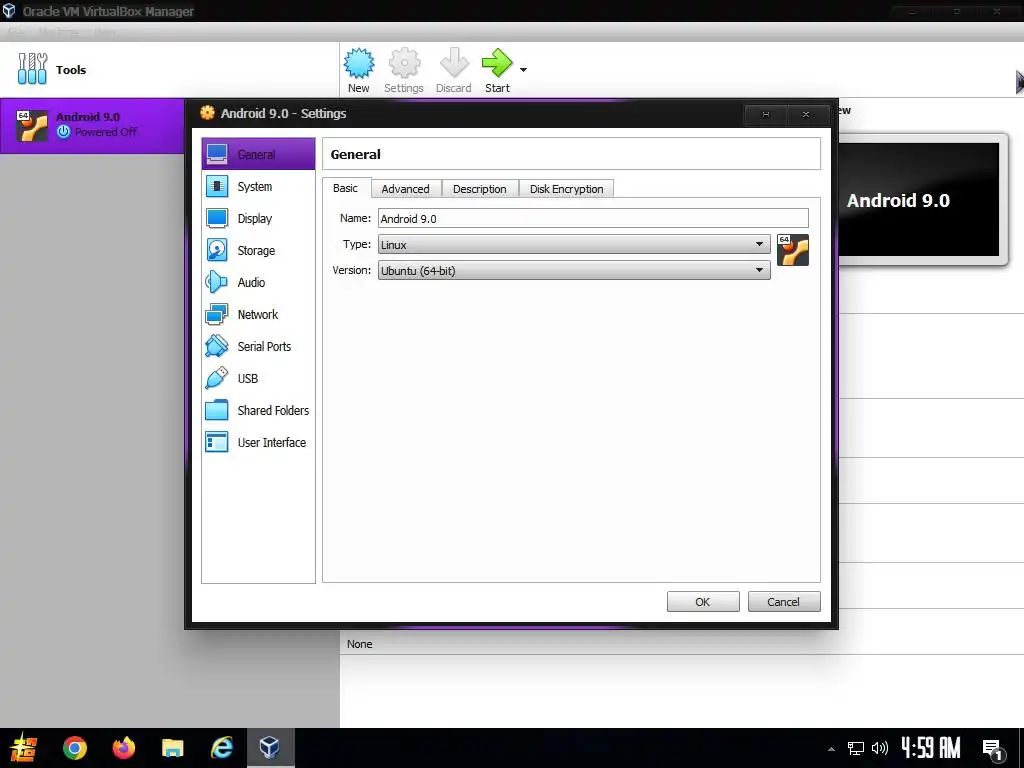Click the OS type icon beside Type
The width and height of the screenshot is (1024, 768).
pos(793,250)
